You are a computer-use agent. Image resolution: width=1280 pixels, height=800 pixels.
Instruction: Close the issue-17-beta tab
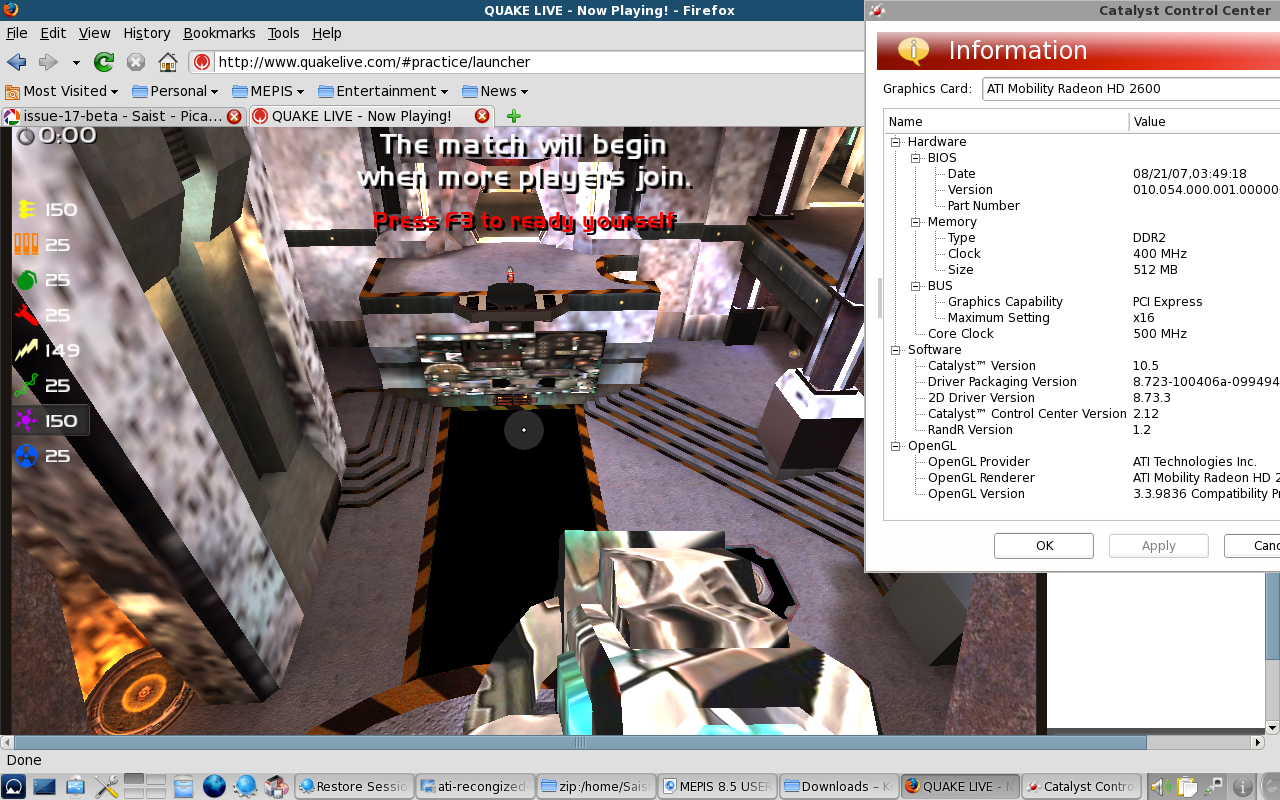point(234,116)
